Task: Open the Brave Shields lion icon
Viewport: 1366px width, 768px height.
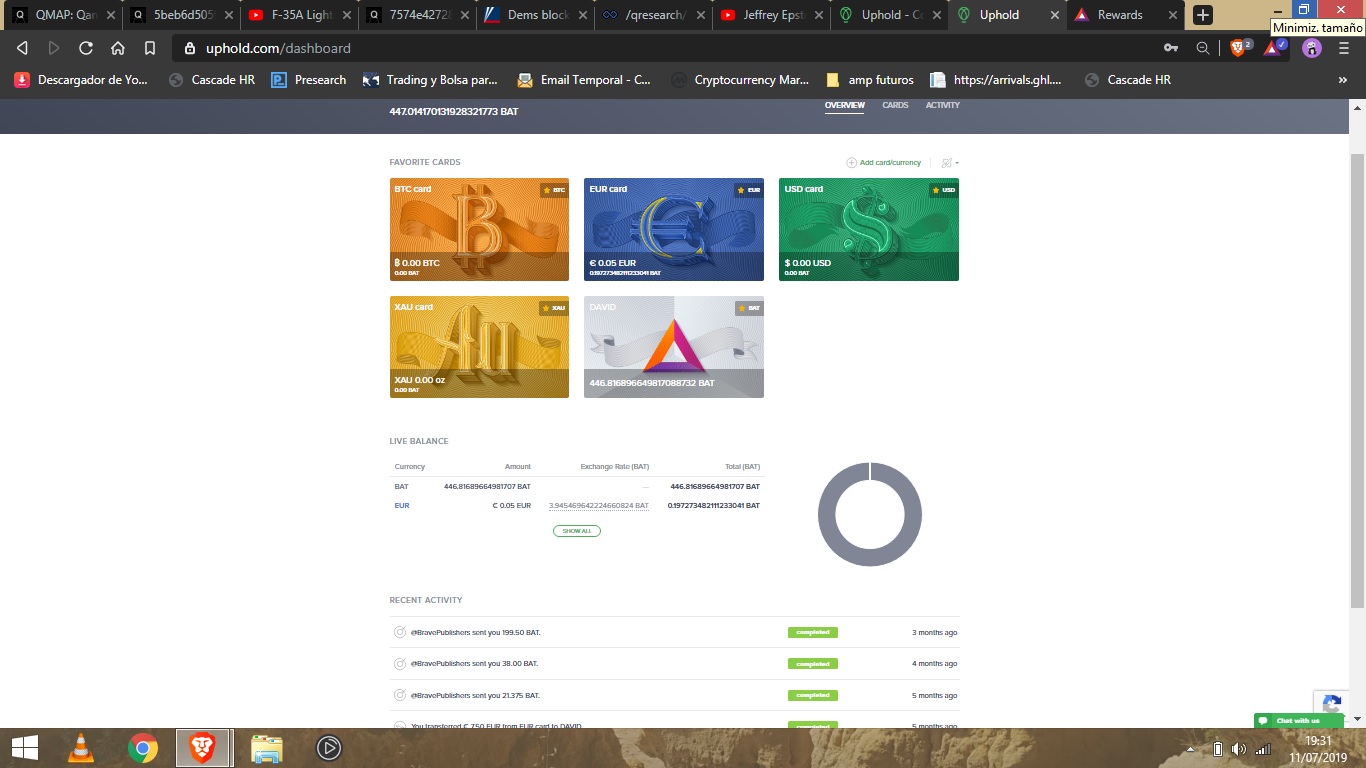Action: 1238,47
